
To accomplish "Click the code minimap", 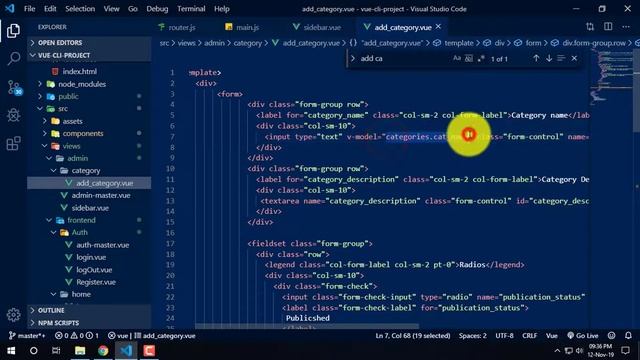I will click(611, 78).
